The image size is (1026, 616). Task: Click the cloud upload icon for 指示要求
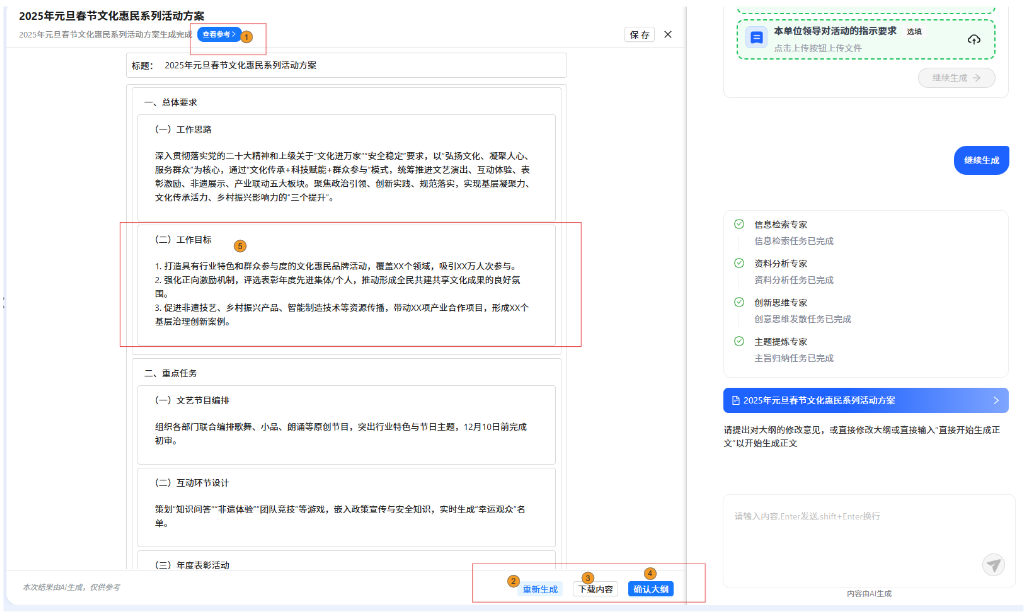(974, 39)
